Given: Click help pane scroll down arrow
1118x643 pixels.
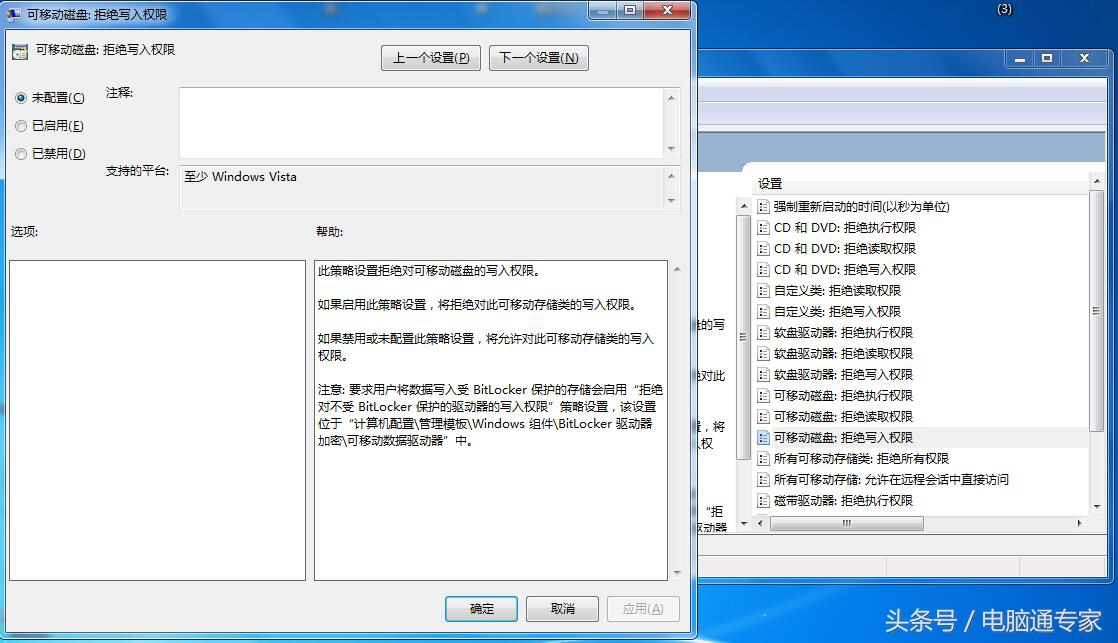Looking at the screenshot, I should [677, 572].
